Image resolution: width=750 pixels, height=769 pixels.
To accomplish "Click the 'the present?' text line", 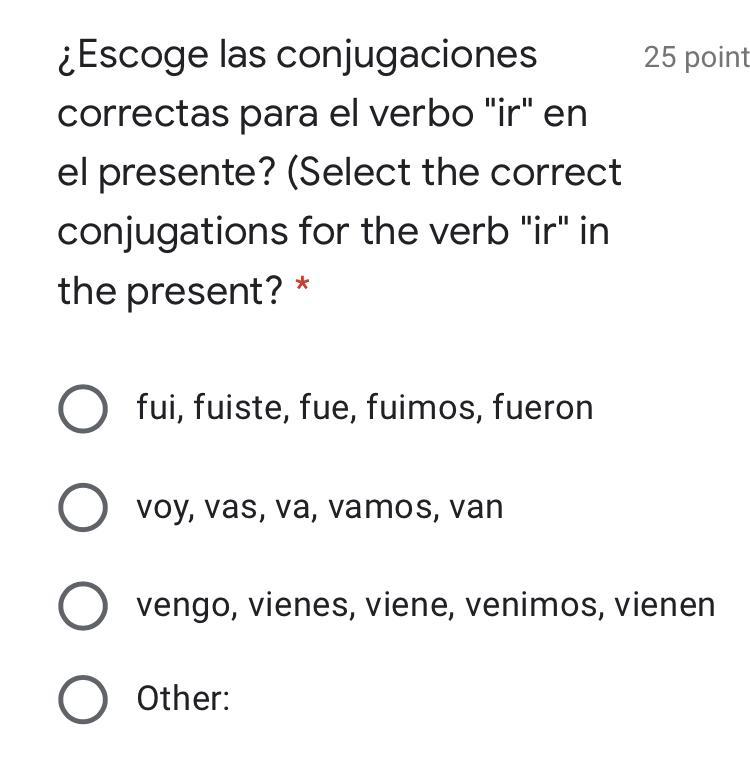I will (x=170, y=291).
